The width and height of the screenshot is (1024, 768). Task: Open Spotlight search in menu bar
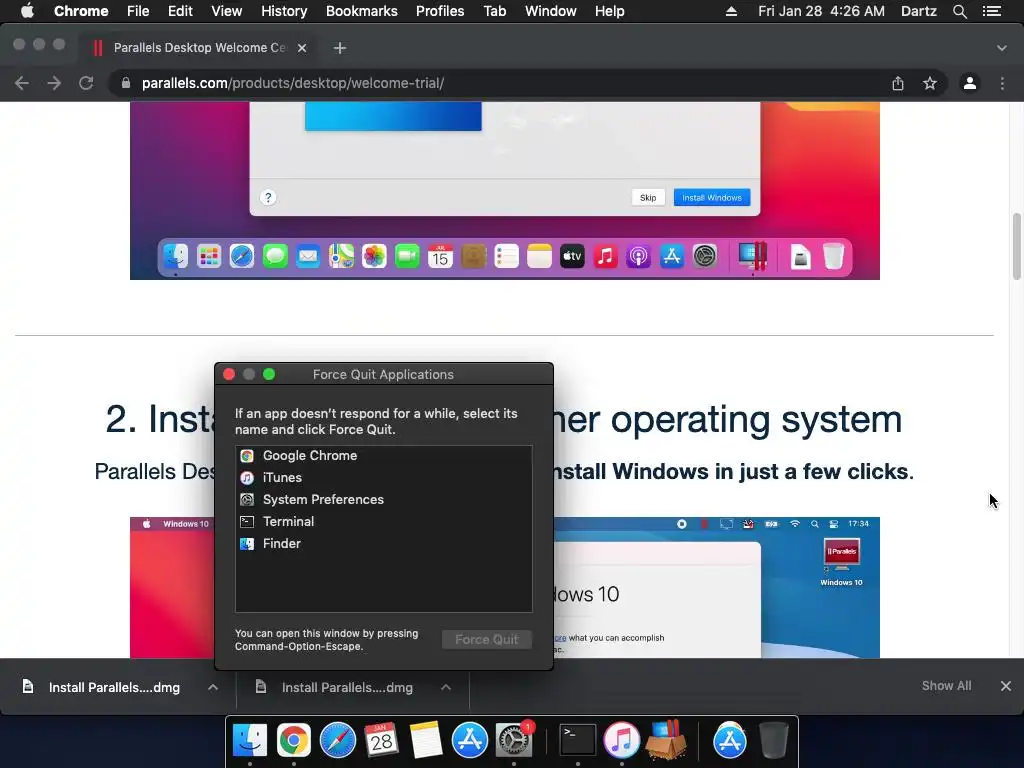tap(959, 11)
